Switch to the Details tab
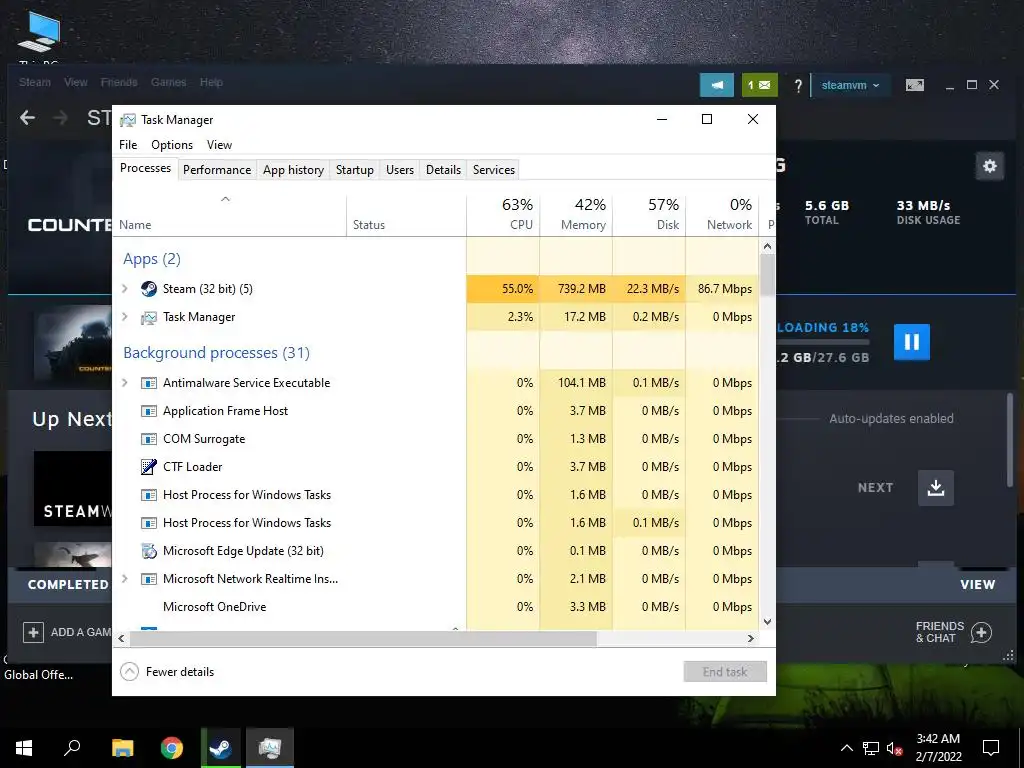This screenshot has width=1024, height=768. pyautogui.click(x=443, y=170)
